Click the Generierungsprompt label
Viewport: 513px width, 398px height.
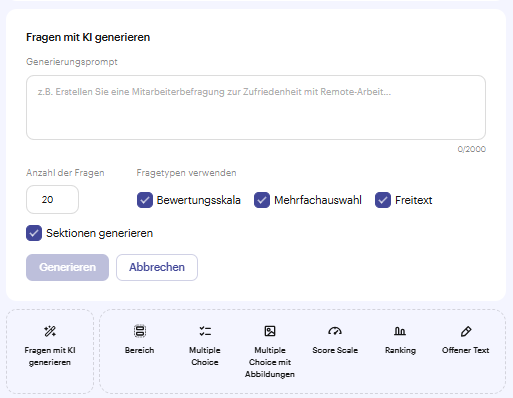(72, 62)
